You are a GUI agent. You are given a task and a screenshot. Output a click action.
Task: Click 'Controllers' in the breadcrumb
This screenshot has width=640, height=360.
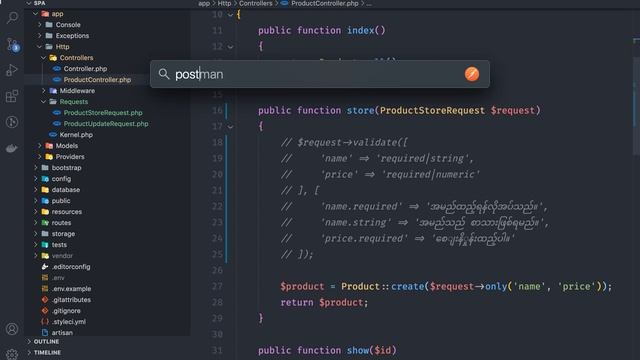(x=256, y=3)
